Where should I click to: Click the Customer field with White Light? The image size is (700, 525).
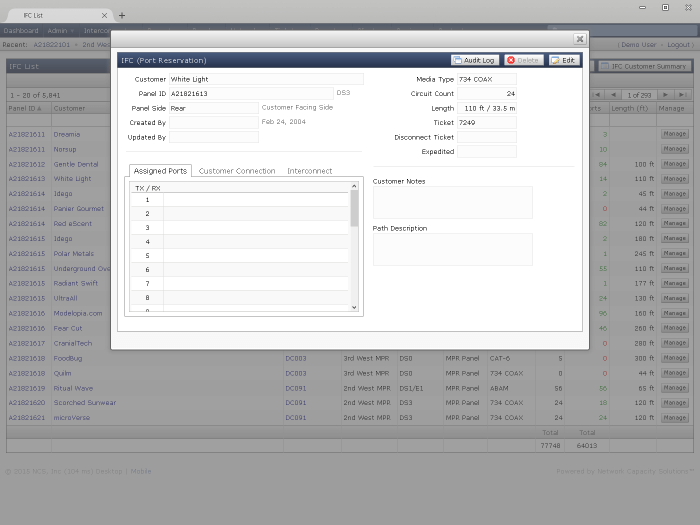coord(265,79)
